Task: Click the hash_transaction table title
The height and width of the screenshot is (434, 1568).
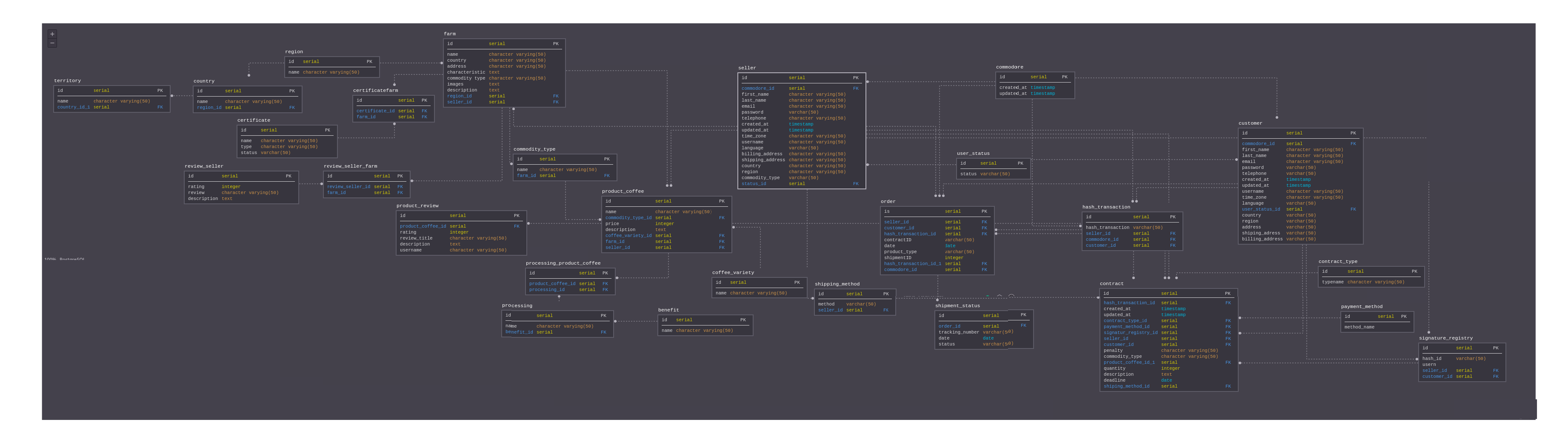Action: tap(1106, 207)
